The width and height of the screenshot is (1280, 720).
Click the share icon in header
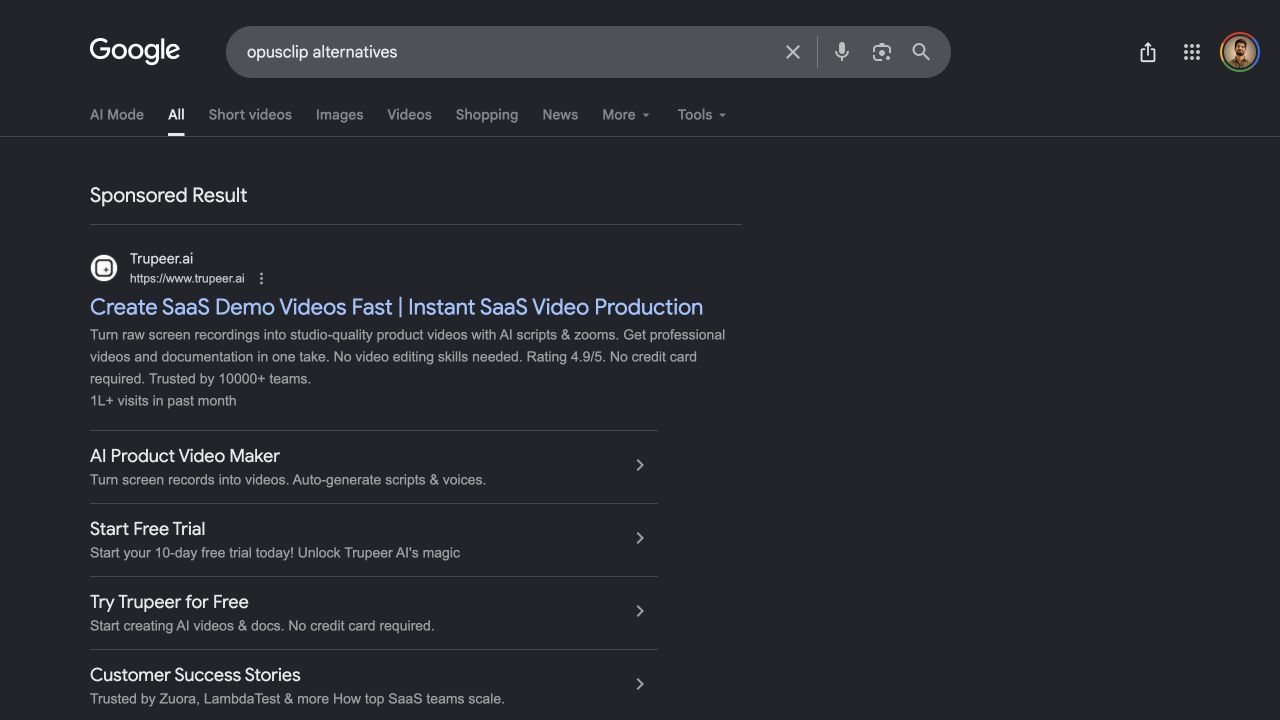tap(1148, 52)
